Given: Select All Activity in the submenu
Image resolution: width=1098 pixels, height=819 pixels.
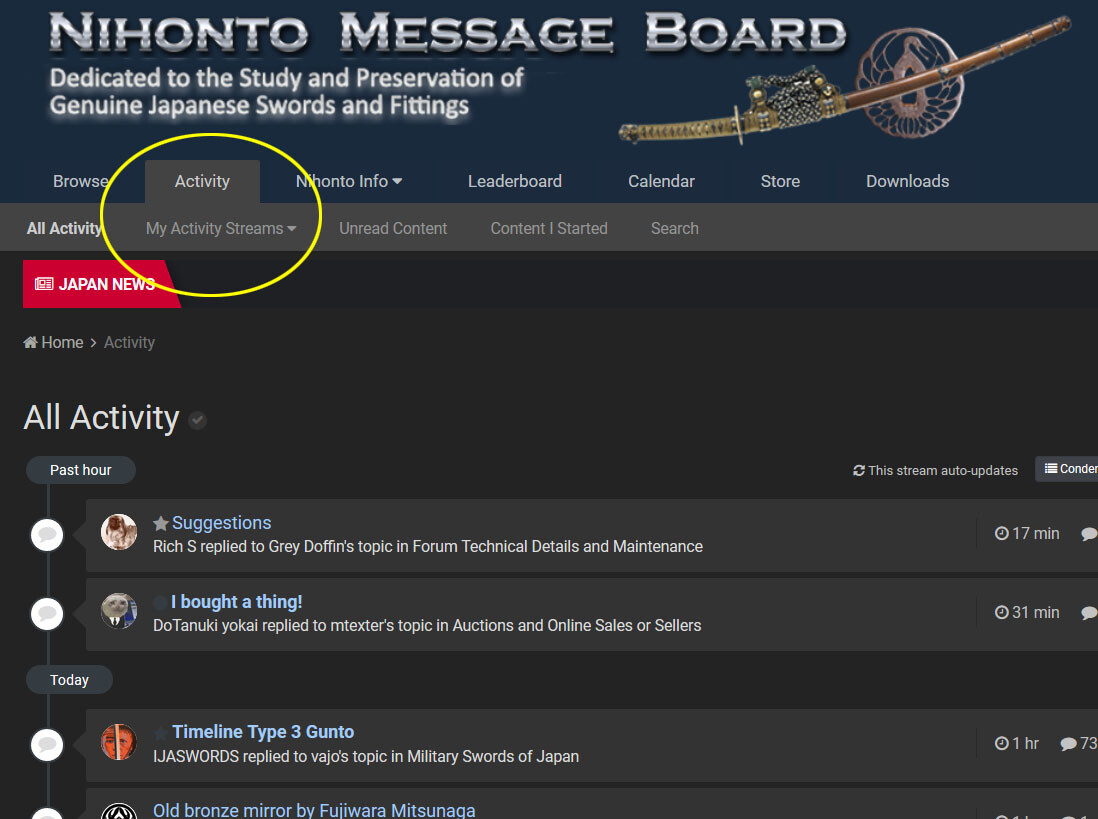Looking at the screenshot, I should [x=64, y=228].
